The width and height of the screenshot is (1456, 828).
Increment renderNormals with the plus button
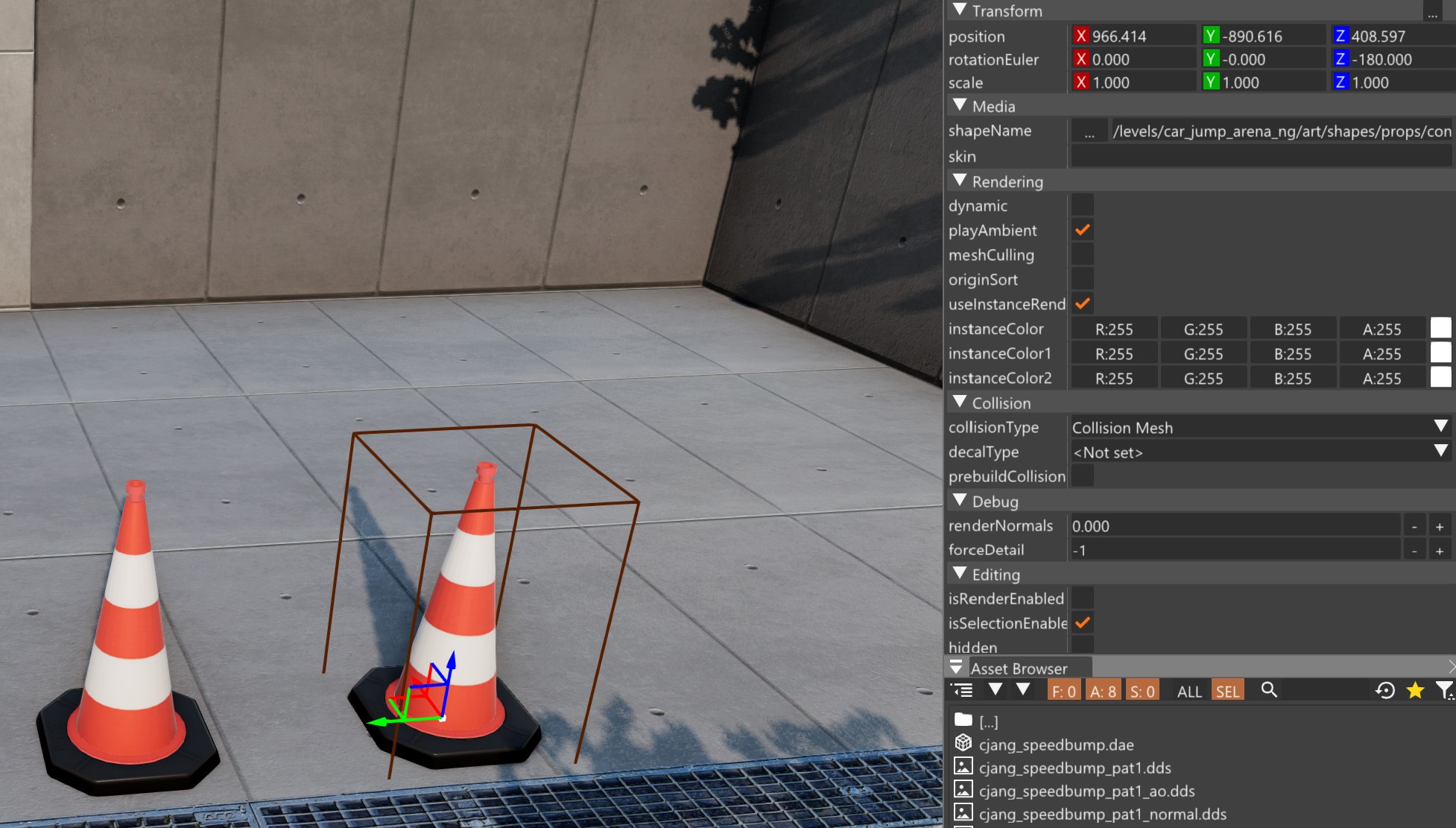pos(1440,526)
